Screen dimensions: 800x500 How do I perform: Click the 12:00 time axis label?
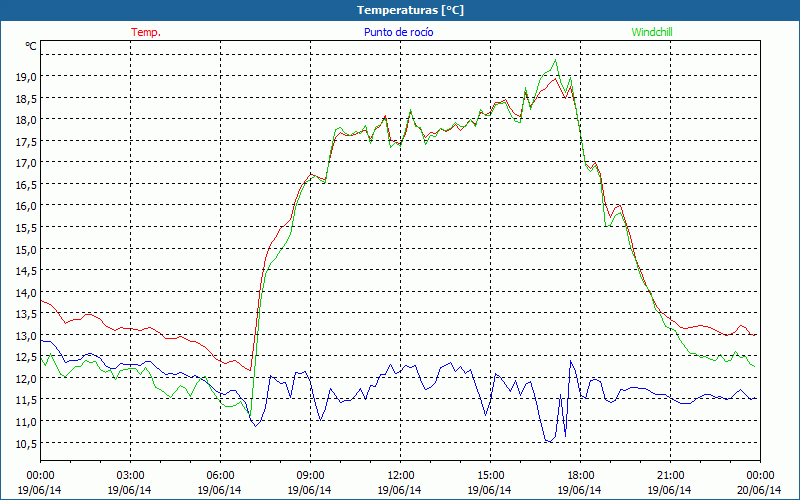[x=400, y=475]
